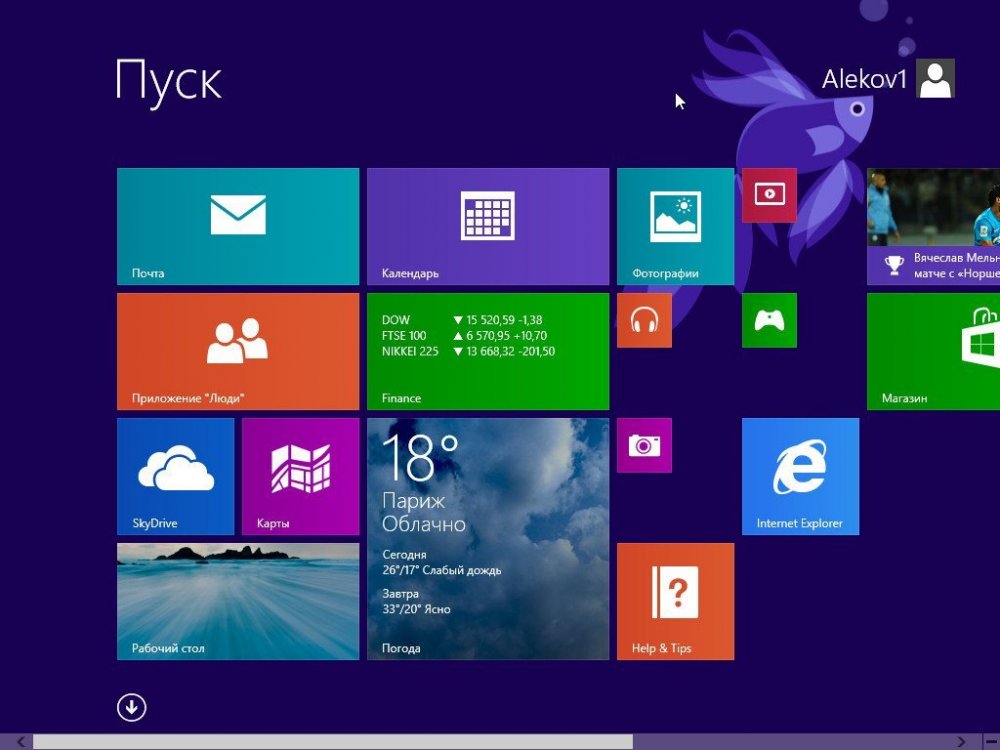Open Приложение "Люди" tile

coord(238,351)
